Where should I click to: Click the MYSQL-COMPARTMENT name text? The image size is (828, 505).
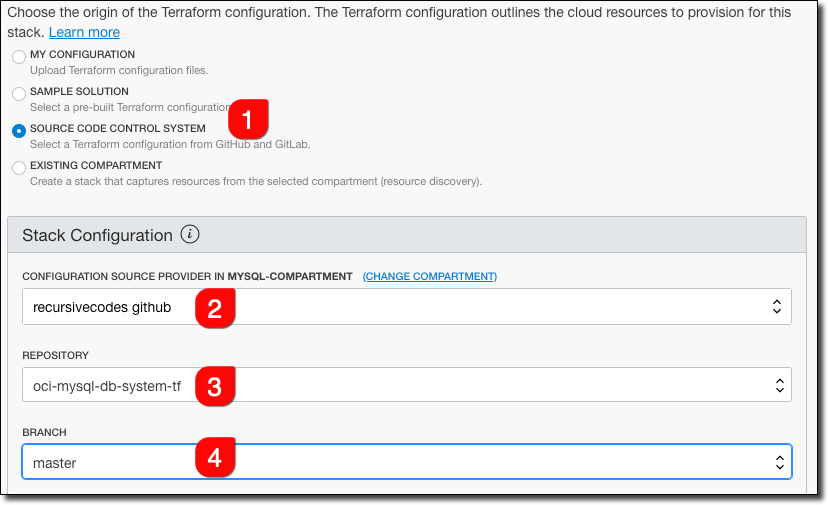click(x=290, y=276)
